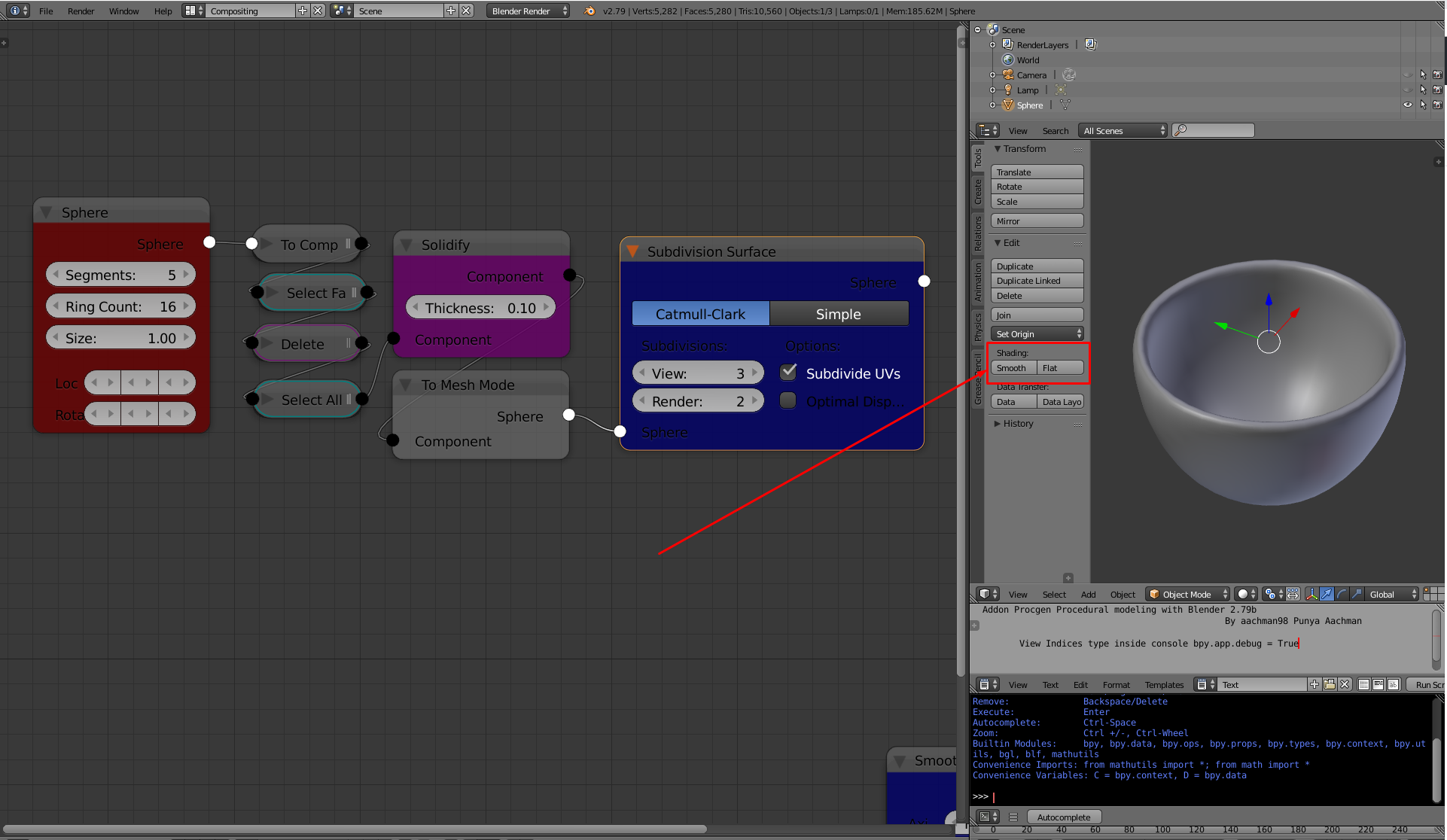Click the Camera object icon in outliner
The image size is (1447, 840).
pos(1007,75)
